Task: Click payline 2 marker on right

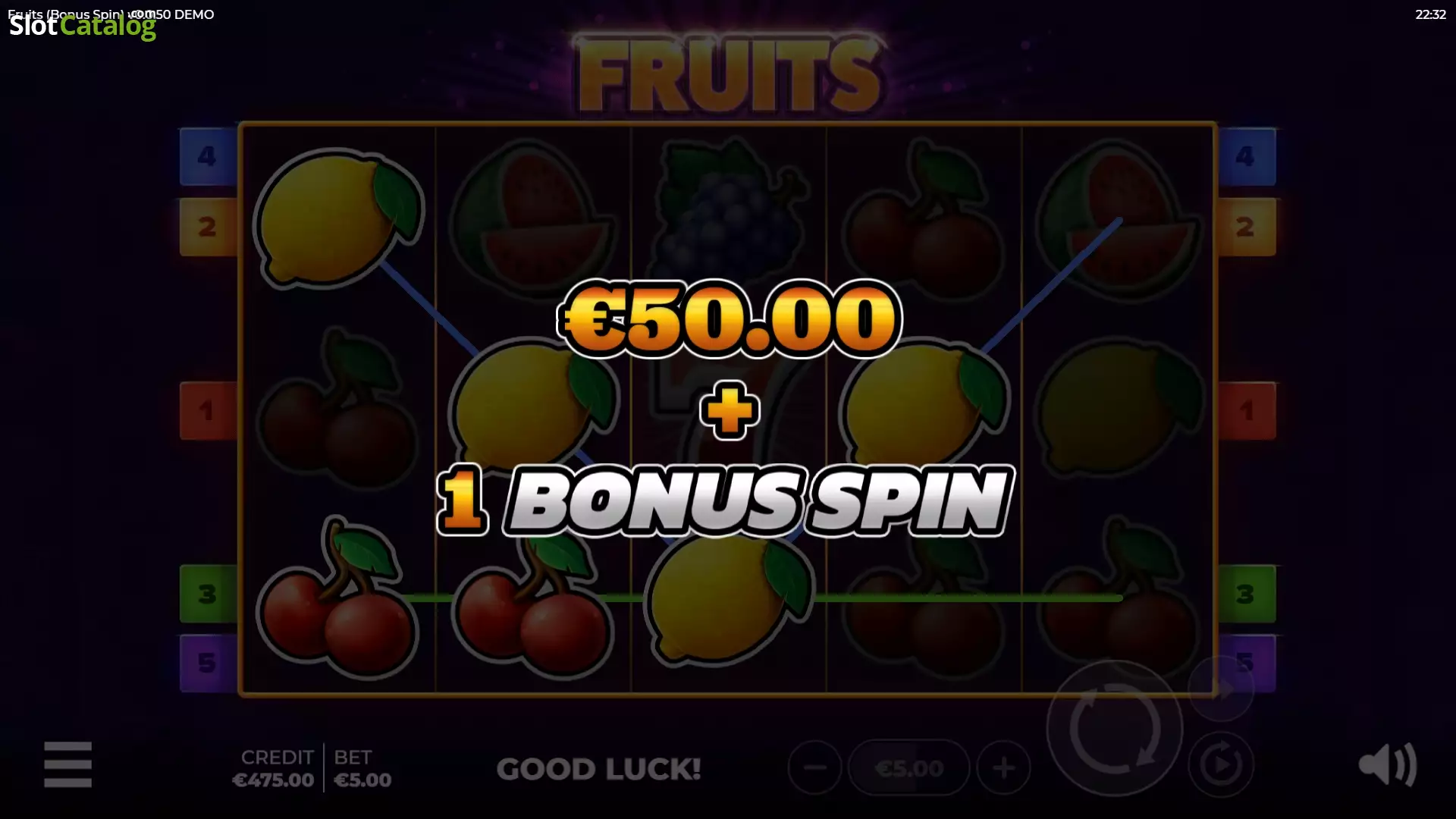Action: coord(1247,227)
